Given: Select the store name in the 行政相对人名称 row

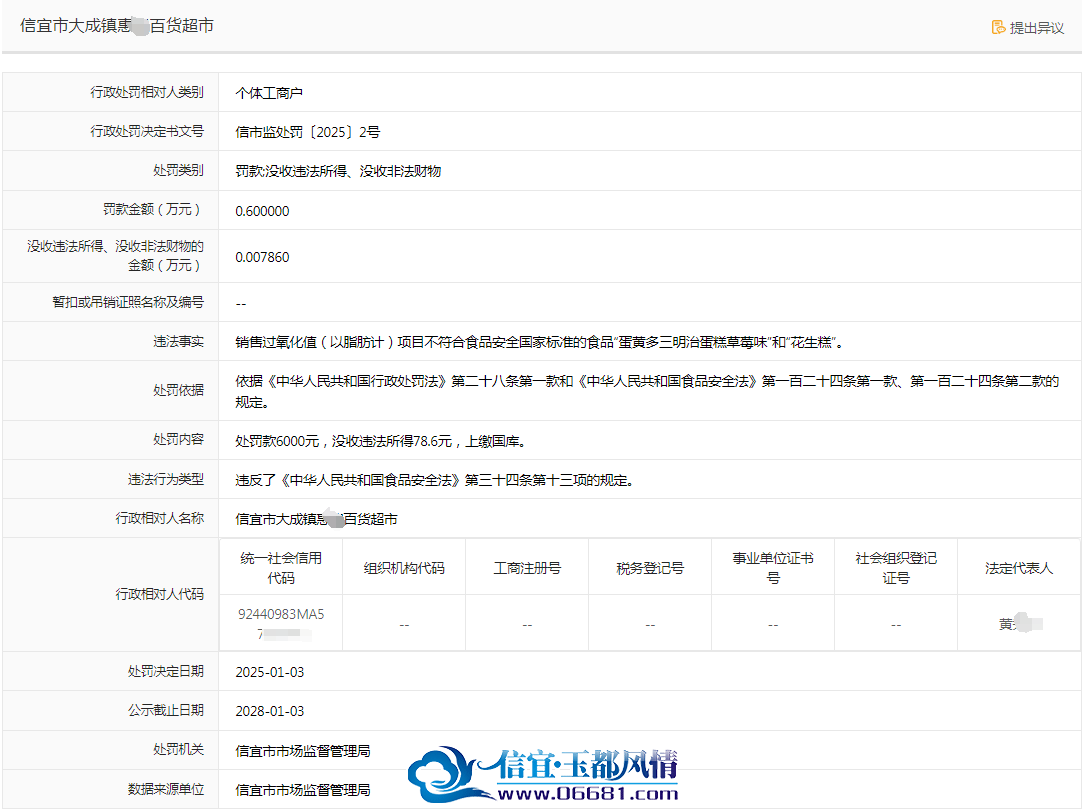Looking at the screenshot, I should click(x=317, y=519).
